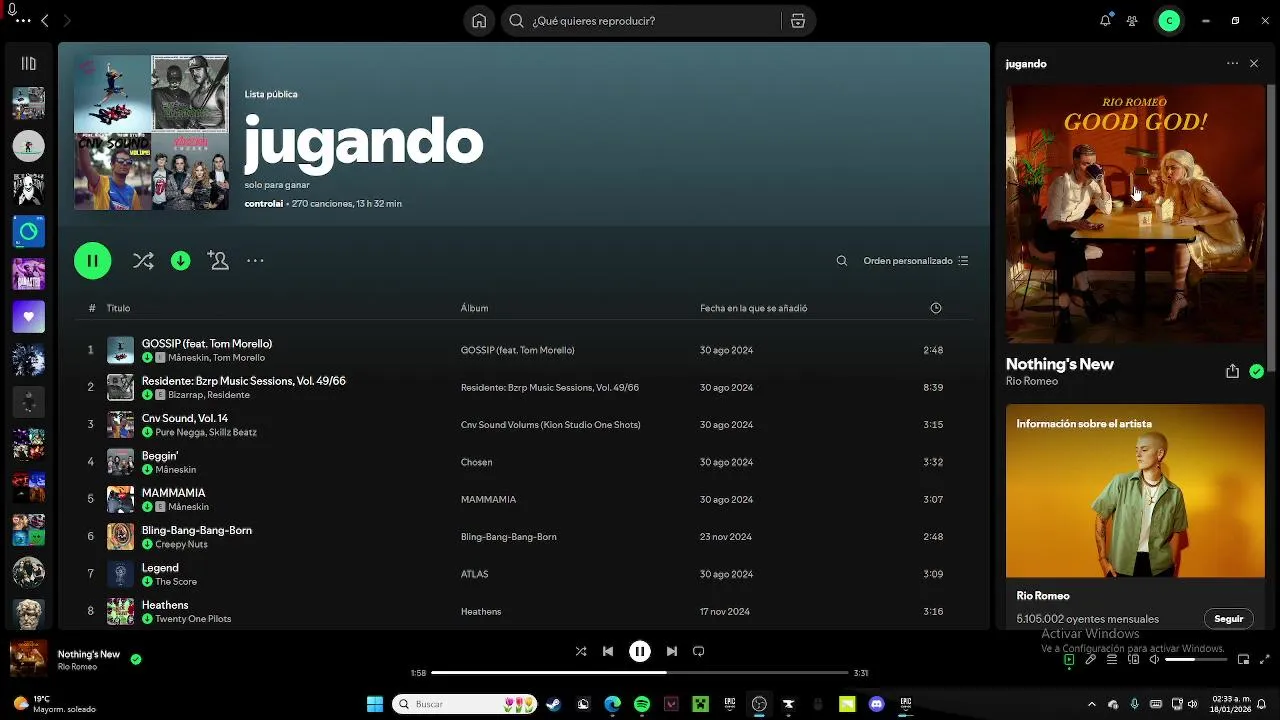Select the Heathens track title

165,605
